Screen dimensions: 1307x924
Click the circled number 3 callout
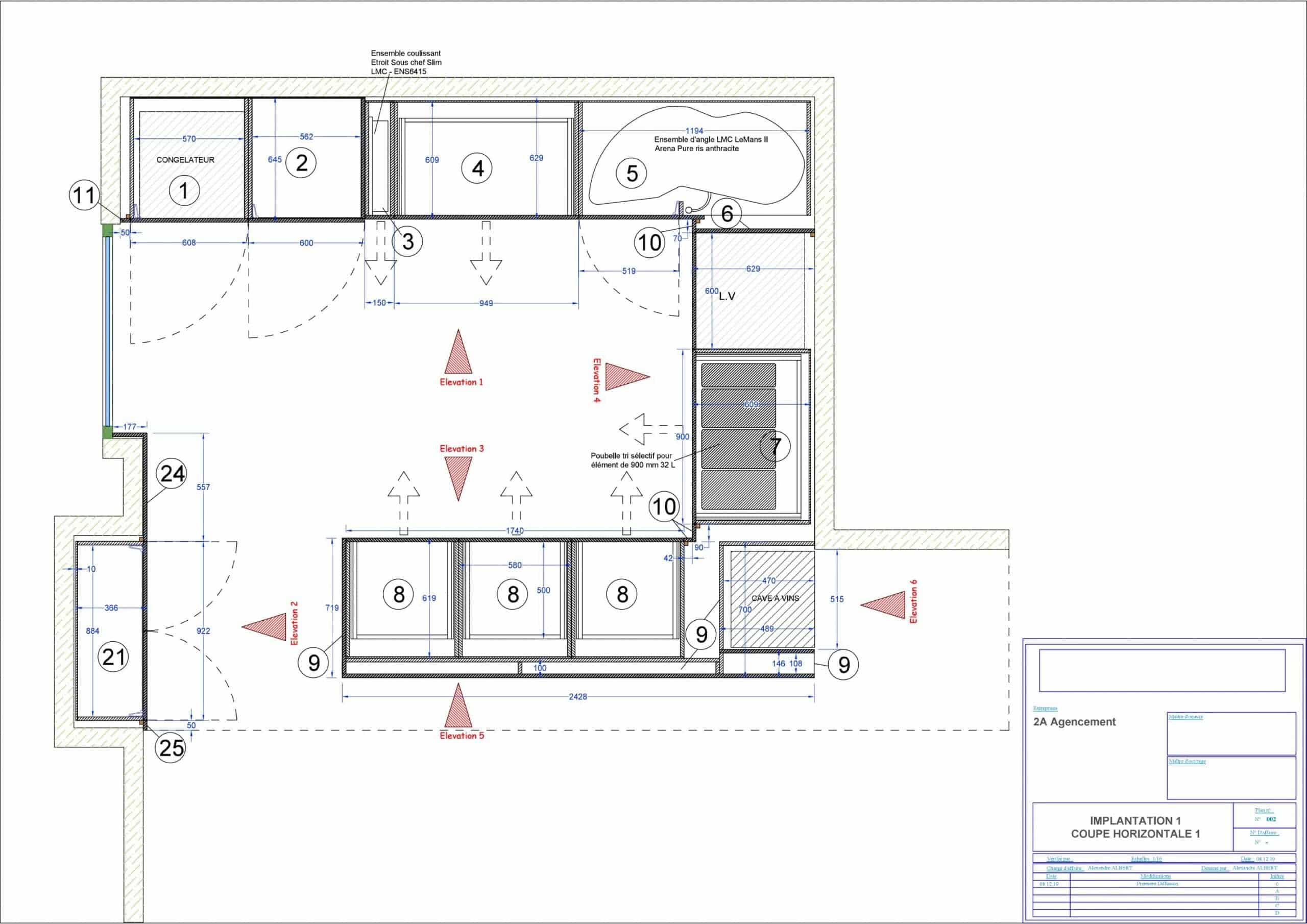click(x=407, y=241)
